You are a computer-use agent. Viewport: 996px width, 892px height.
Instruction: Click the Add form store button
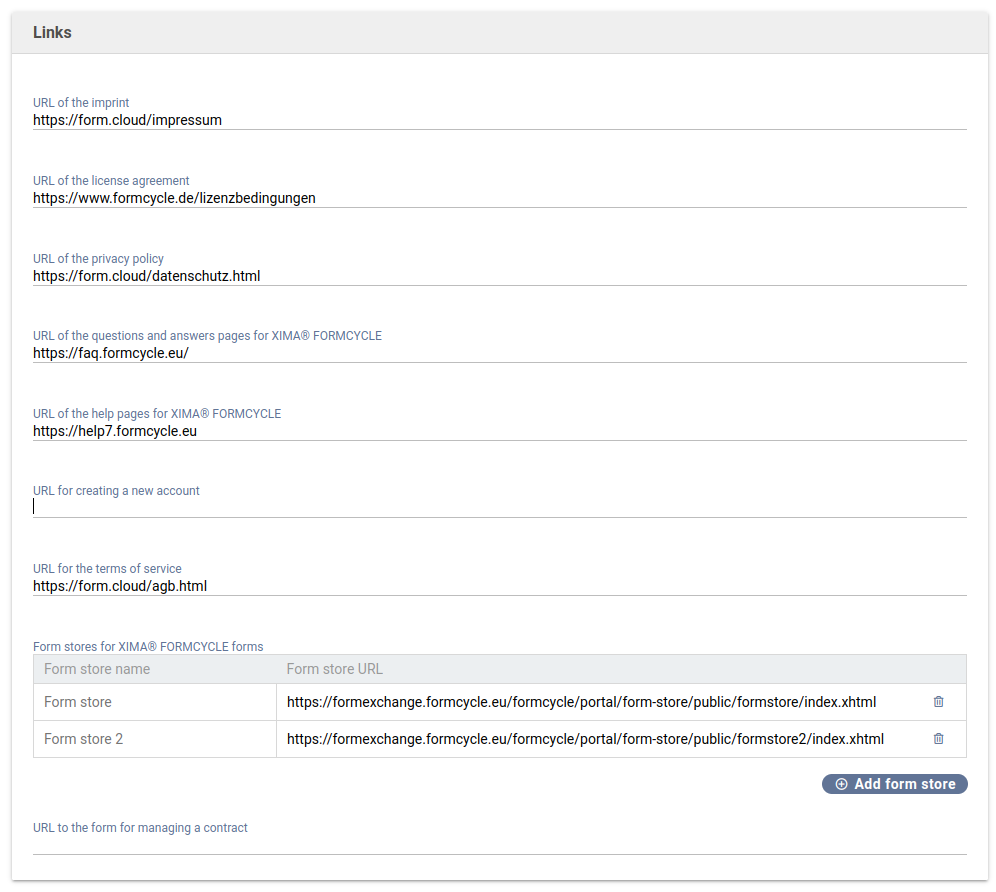tap(894, 784)
